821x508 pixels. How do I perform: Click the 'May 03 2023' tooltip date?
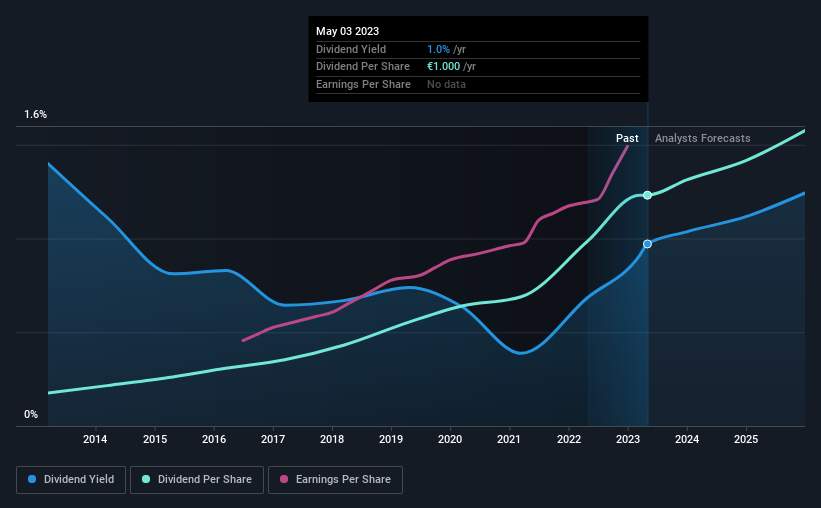coord(347,31)
